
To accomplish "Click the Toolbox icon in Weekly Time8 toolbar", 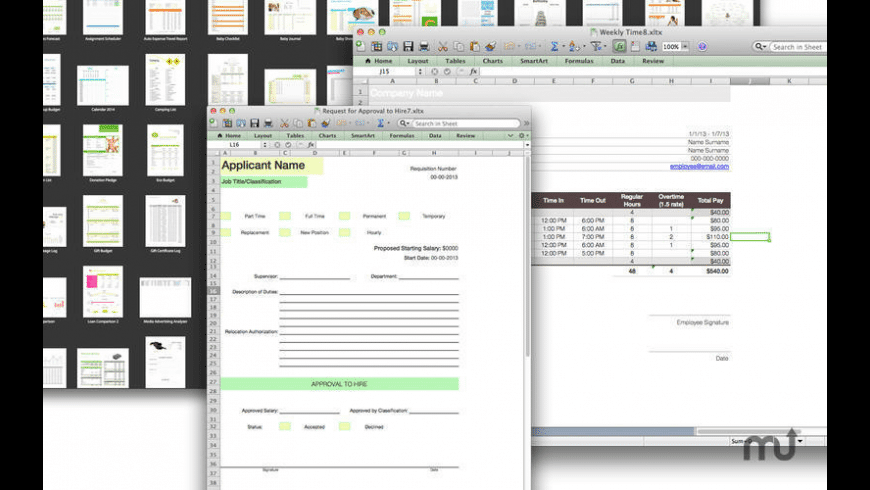I will click(635, 47).
